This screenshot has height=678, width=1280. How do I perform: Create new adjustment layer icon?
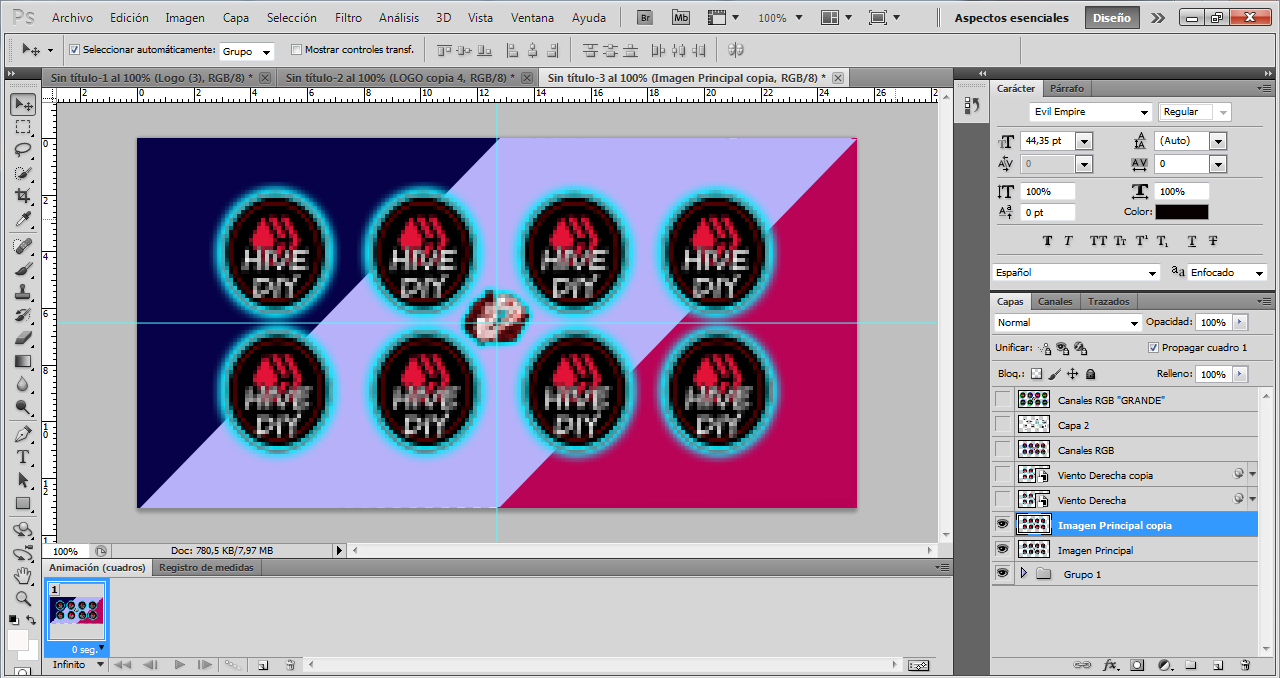(x=1164, y=665)
